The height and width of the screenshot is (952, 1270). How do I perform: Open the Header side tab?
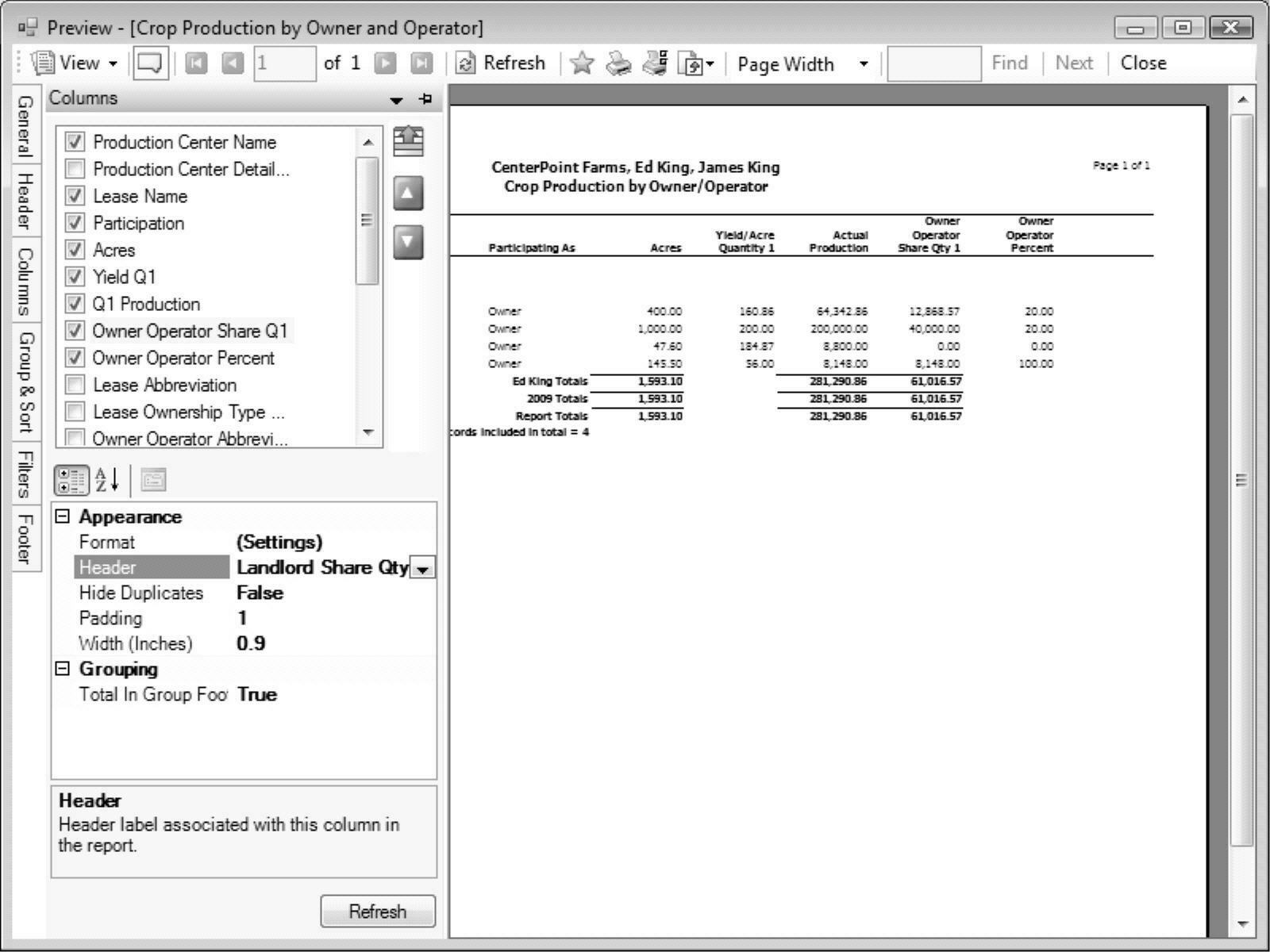pos(25,201)
